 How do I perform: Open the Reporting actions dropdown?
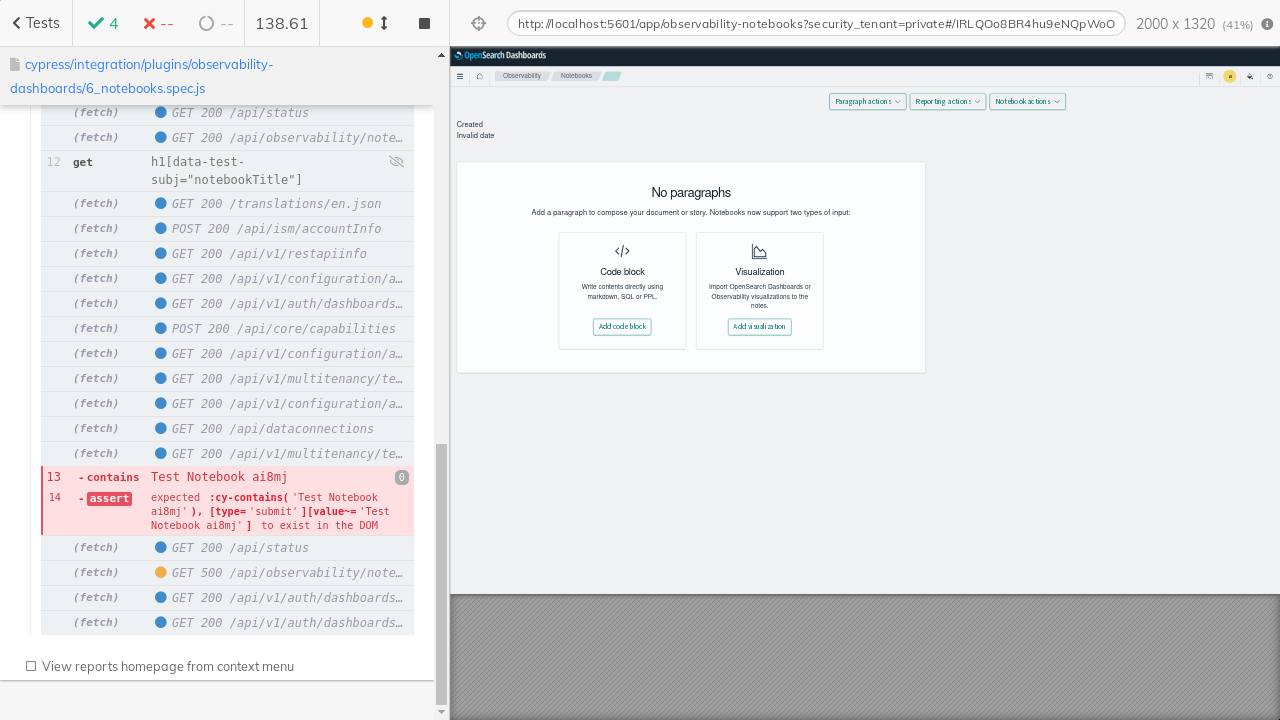pyautogui.click(x=947, y=101)
